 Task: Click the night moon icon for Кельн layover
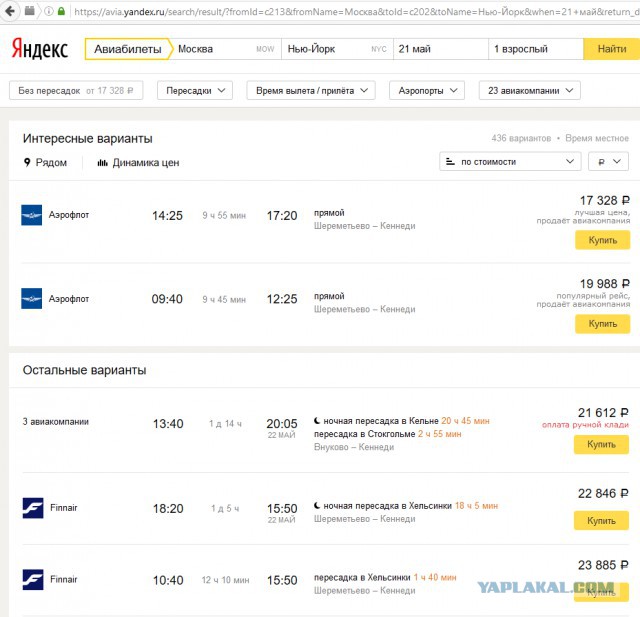[317, 420]
